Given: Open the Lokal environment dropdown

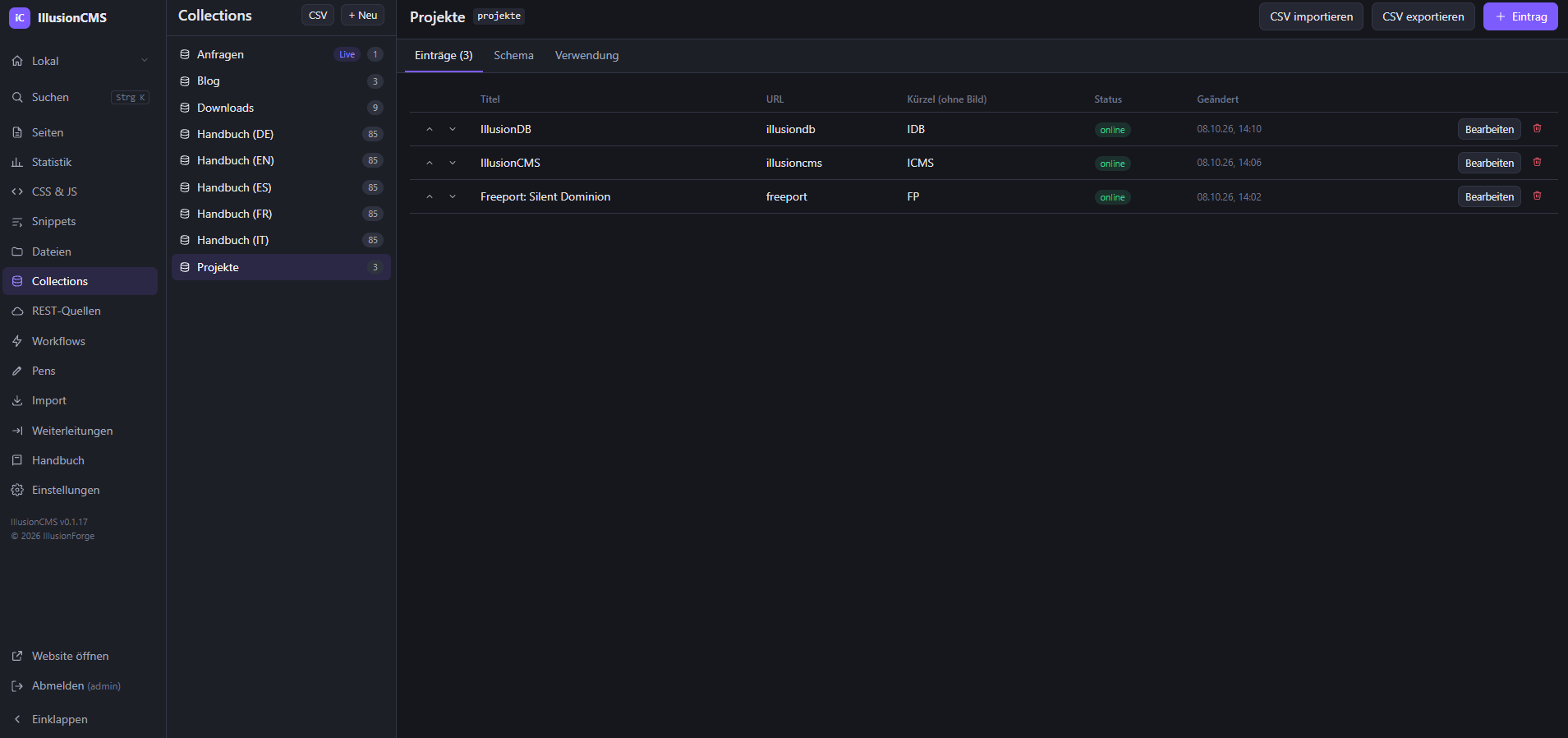Looking at the screenshot, I should pyautogui.click(x=80, y=61).
